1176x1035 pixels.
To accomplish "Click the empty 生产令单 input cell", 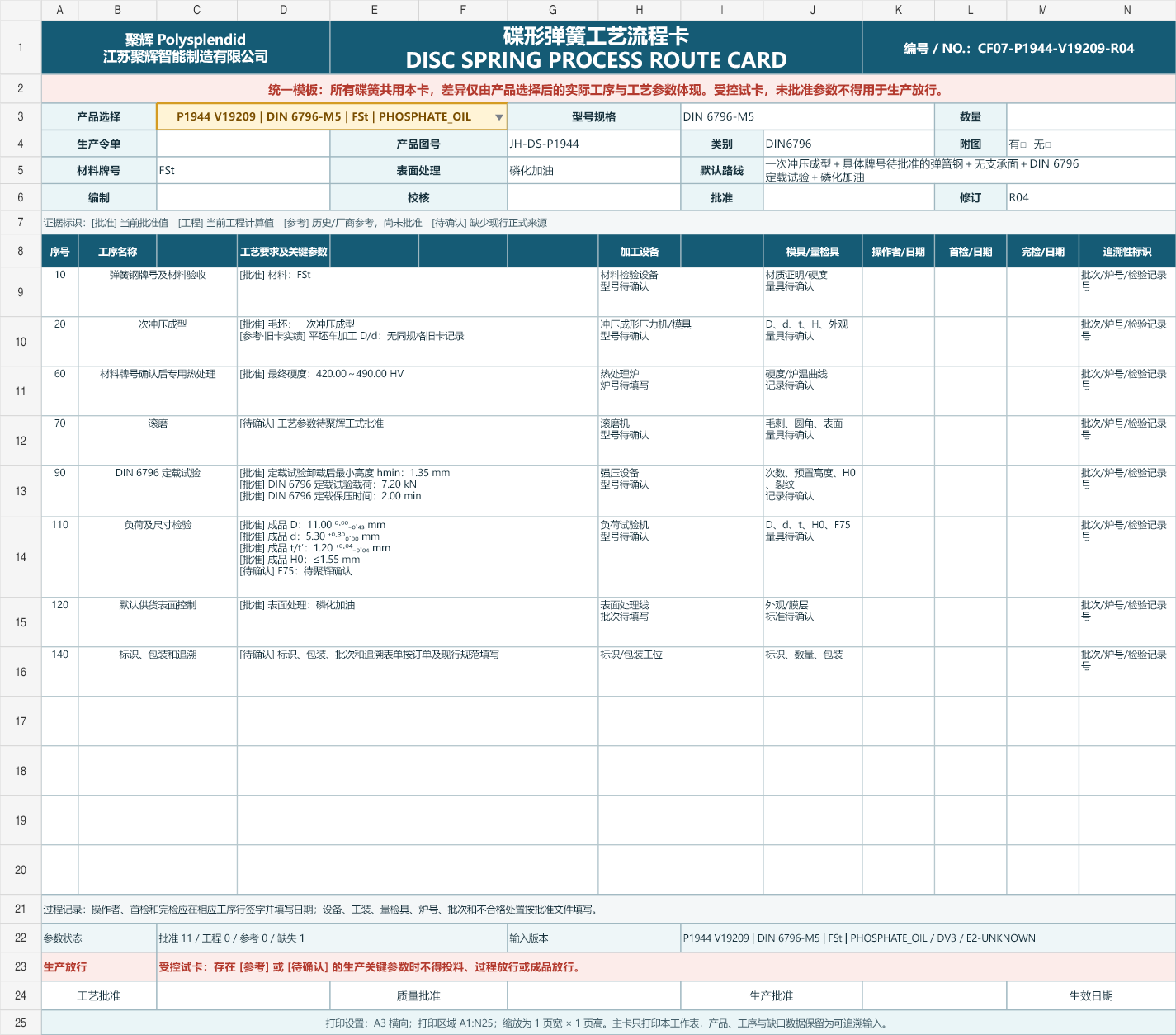I will (x=243, y=144).
